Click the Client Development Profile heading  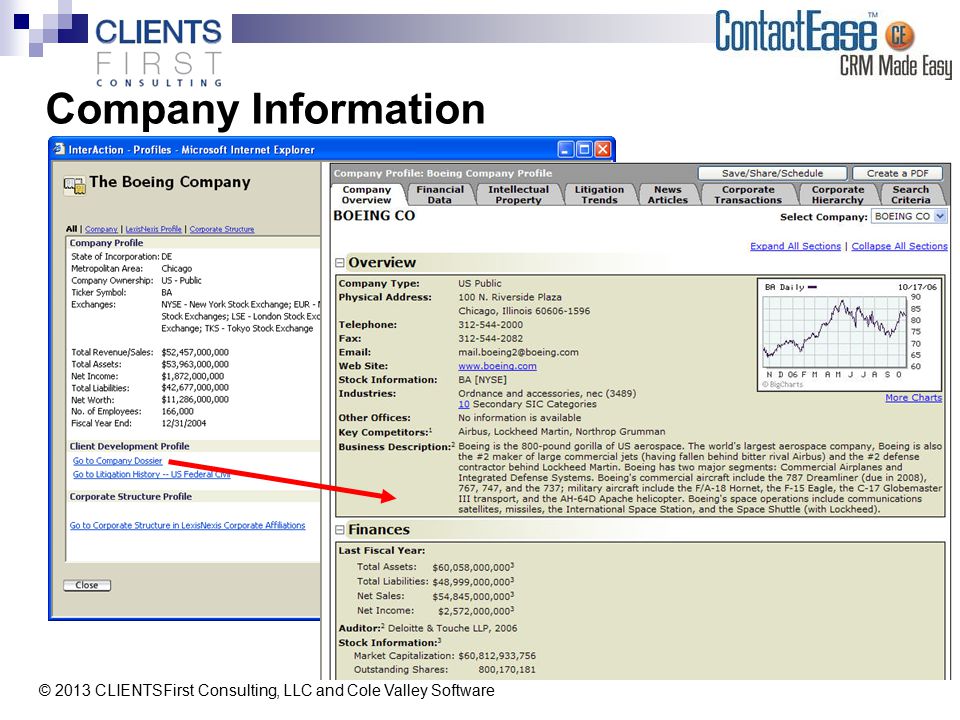tap(129, 446)
